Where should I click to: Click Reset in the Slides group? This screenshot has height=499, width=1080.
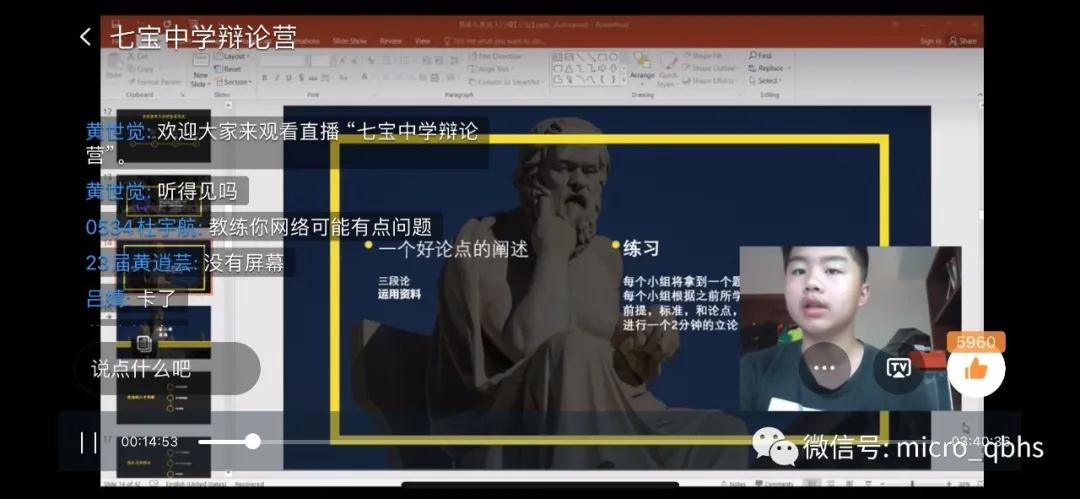[229, 69]
